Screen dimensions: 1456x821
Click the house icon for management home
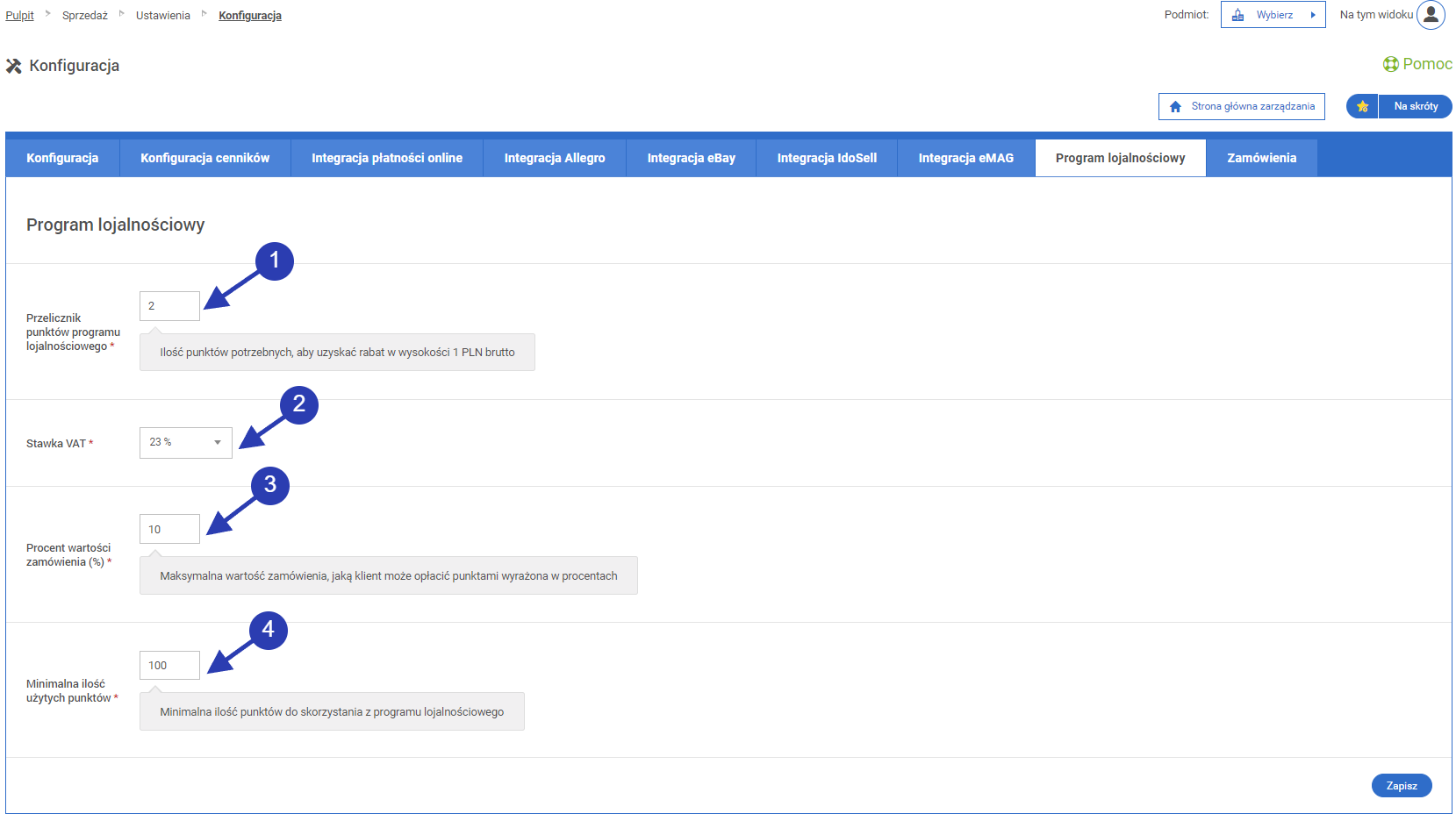point(1175,106)
